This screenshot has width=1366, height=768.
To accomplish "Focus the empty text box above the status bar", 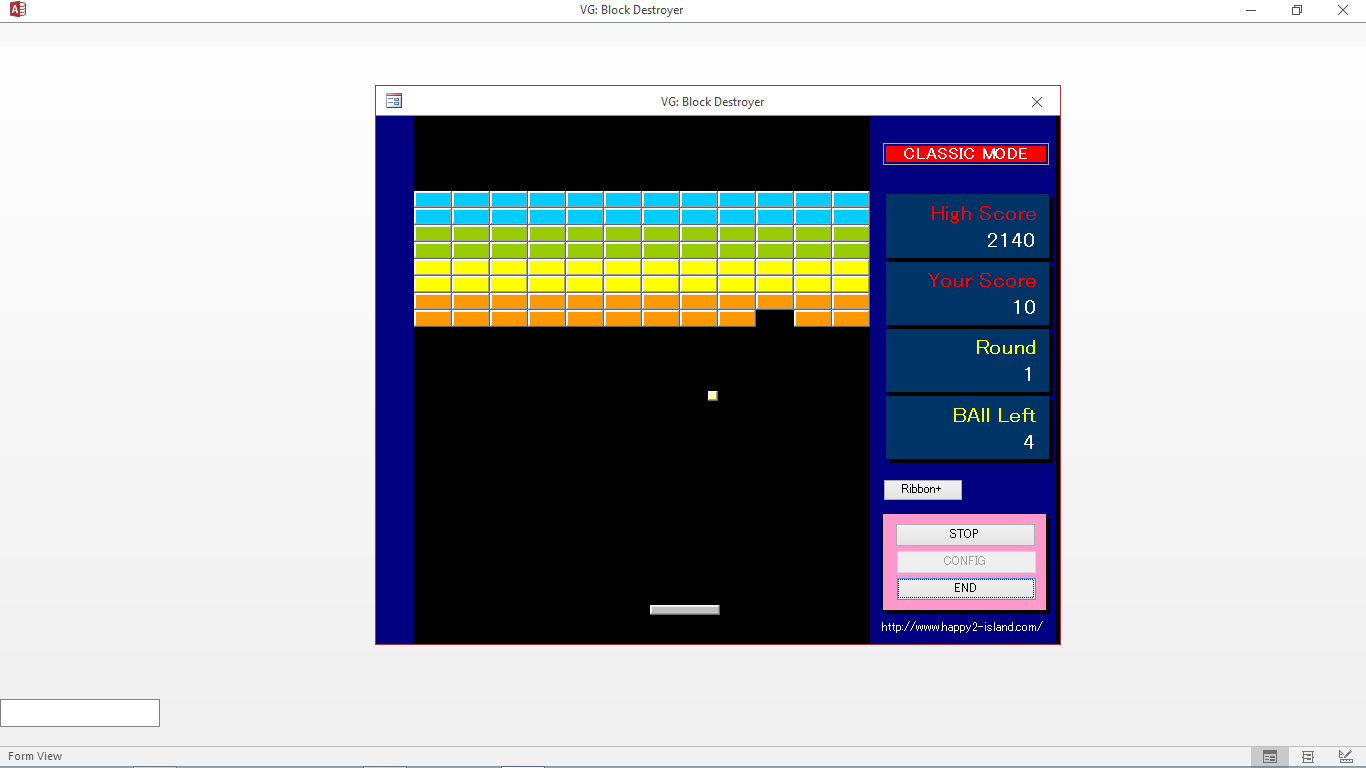I will tap(80, 713).
